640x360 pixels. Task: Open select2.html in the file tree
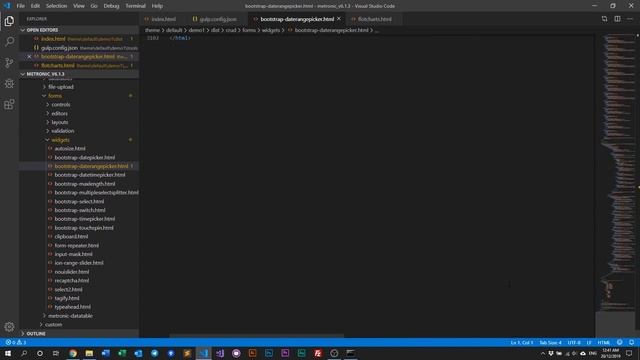[x=68, y=289]
